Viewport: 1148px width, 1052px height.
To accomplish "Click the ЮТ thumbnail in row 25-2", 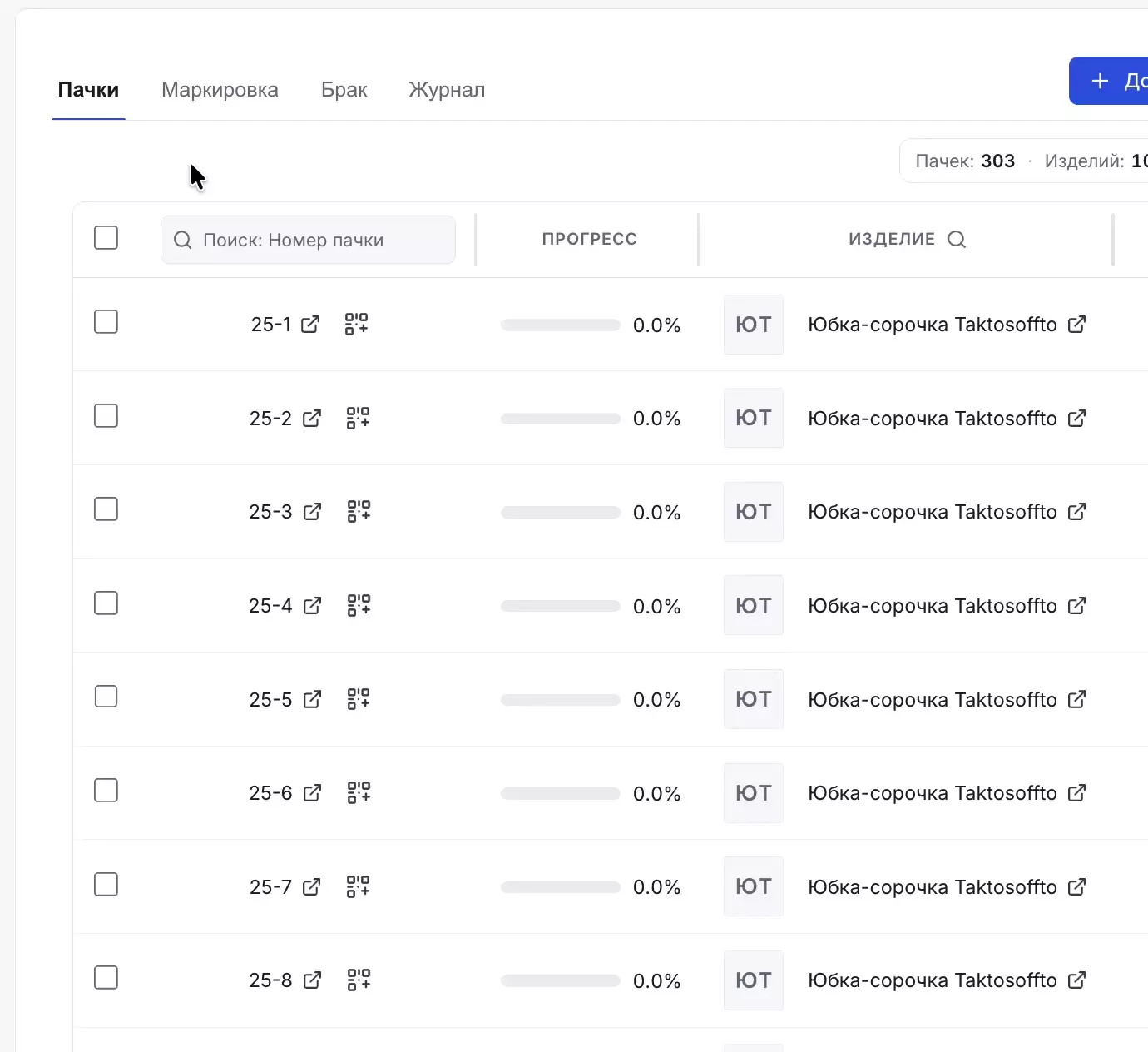I will (x=754, y=418).
